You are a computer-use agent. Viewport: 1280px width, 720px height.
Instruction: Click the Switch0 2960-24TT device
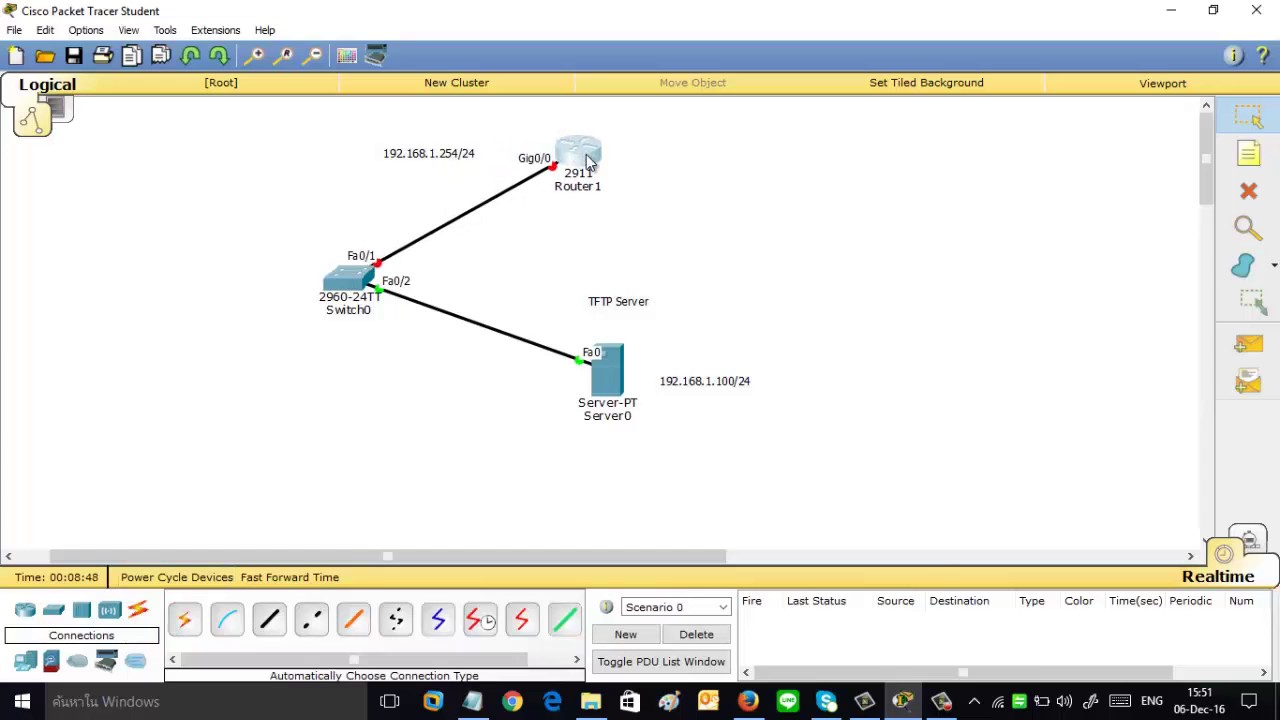pyautogui.click(x=348, y=279)
